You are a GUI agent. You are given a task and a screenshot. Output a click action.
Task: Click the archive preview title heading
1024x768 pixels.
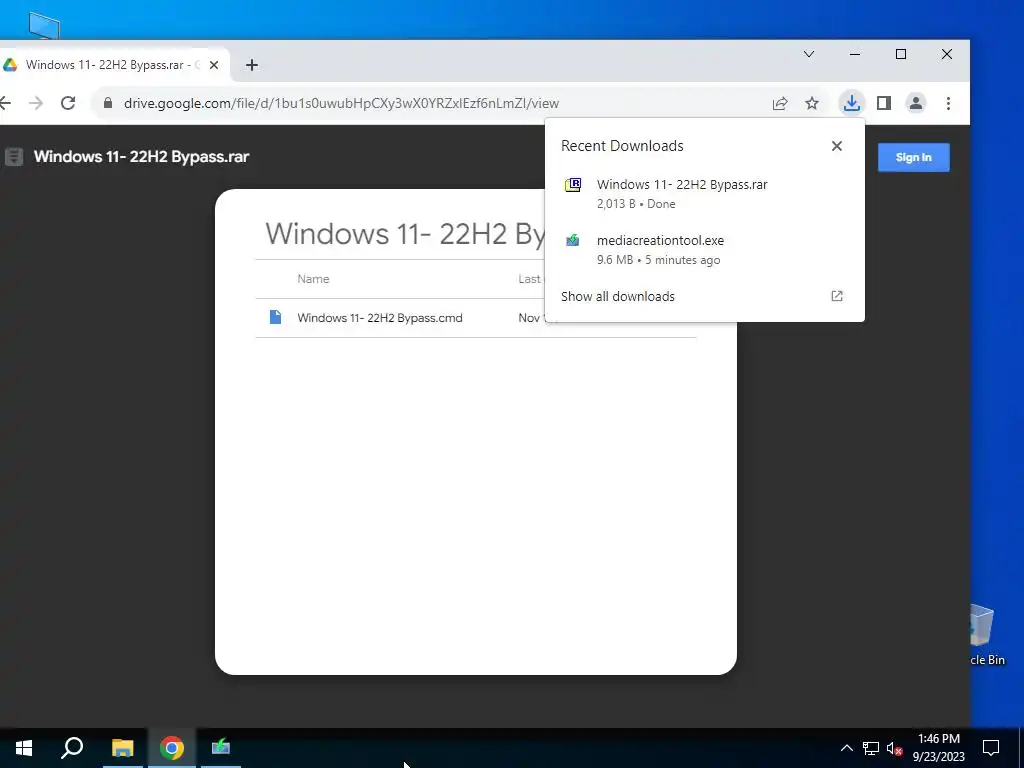405,233
